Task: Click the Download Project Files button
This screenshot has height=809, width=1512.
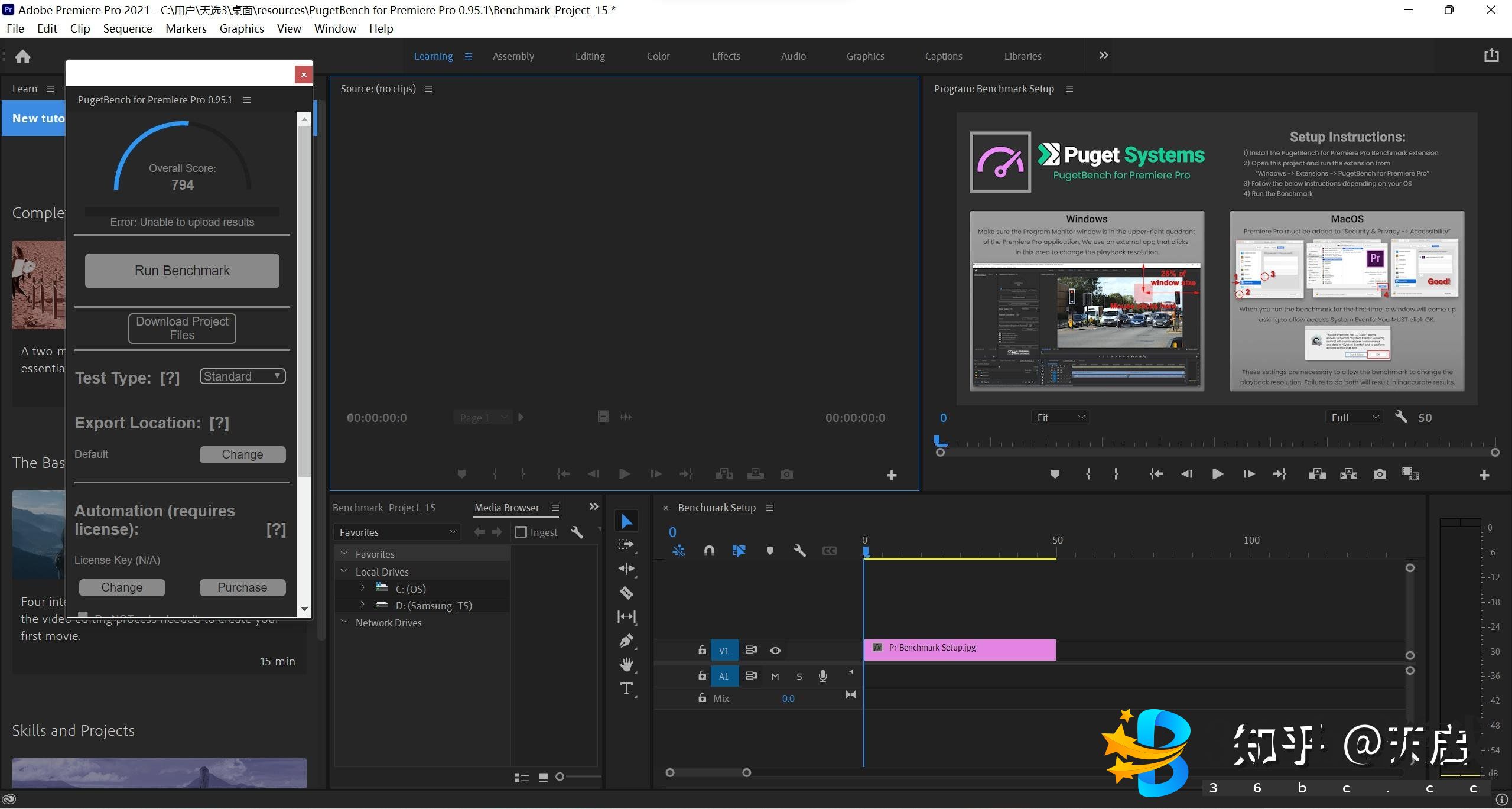Action: (182, 328)
